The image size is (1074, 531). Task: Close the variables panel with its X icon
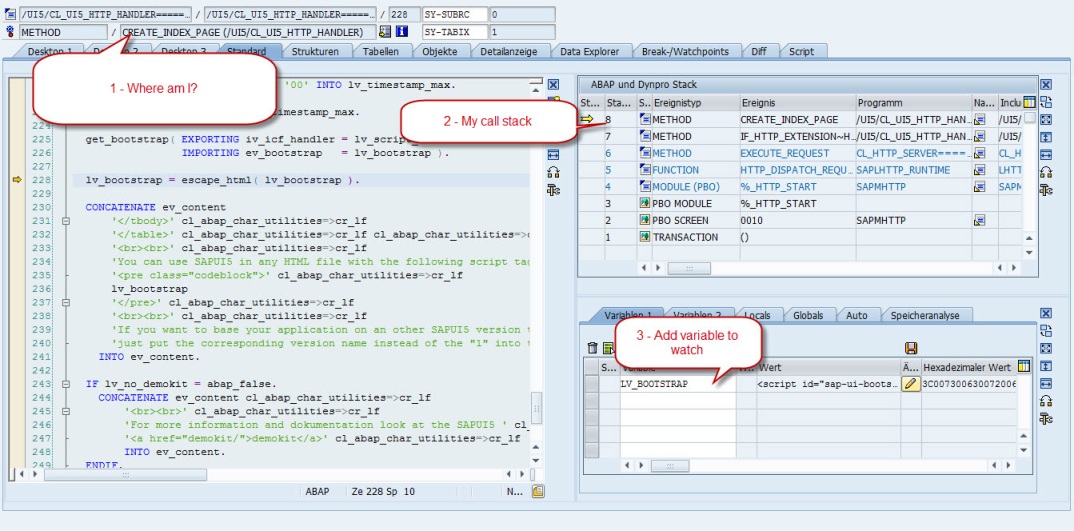coord(1046,313)
